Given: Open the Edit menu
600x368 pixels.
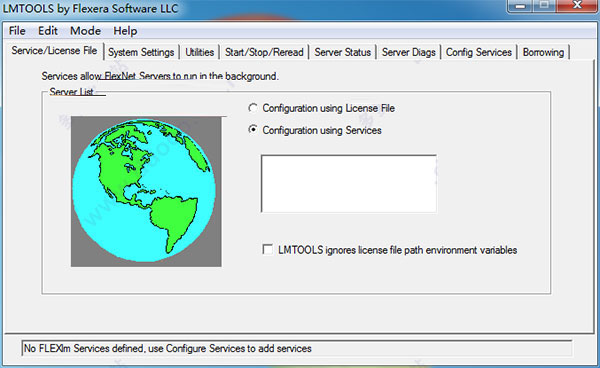Looking at the screenshot, I should pos(48,31).
